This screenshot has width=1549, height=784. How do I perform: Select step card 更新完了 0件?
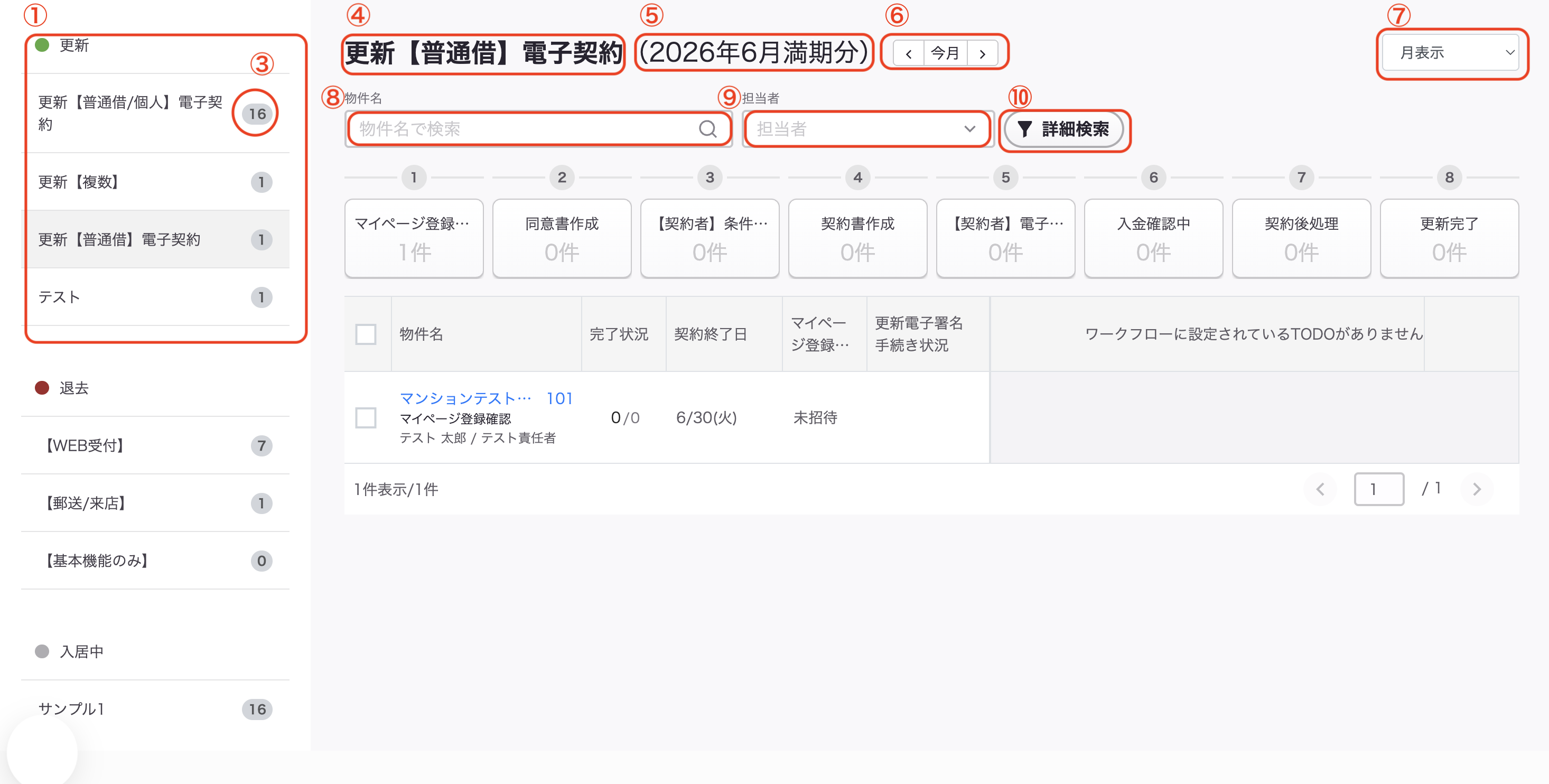(x=1450, y=239)
